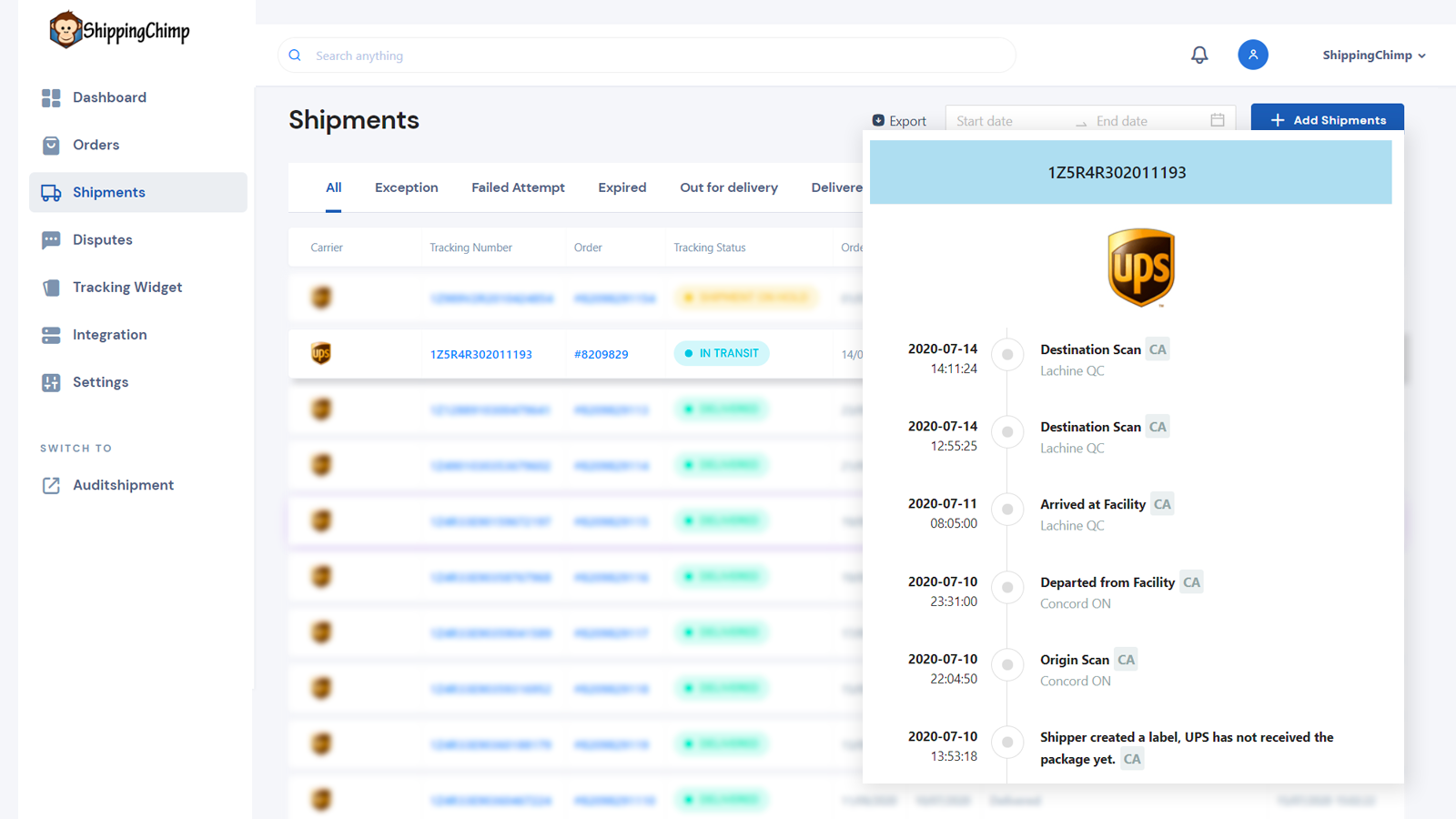Open the Dashboard from the sidebar
Viewport: 1456px width, 819px height.
[x=109, y=97]
